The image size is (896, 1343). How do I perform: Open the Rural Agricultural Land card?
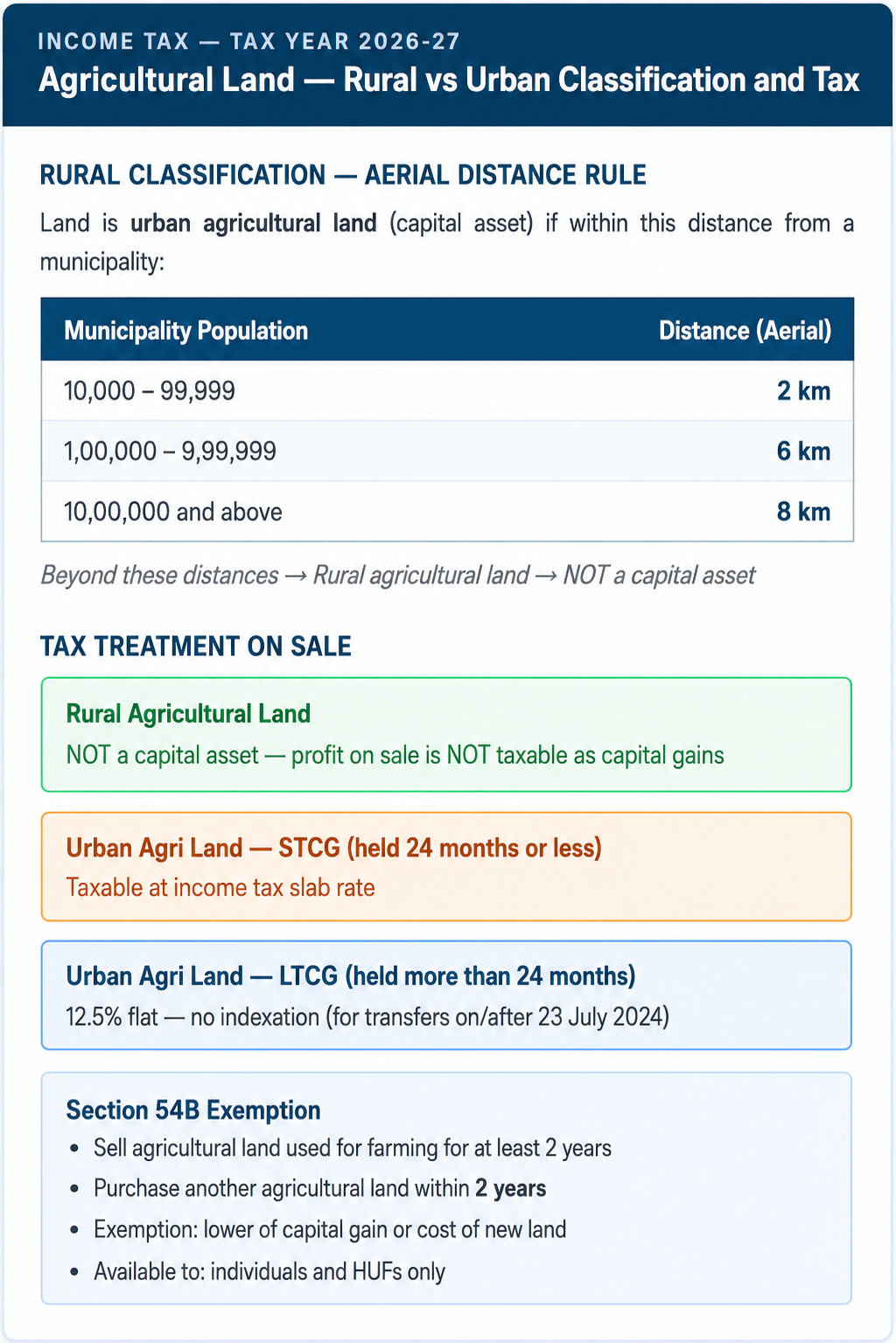coord(446,735)
